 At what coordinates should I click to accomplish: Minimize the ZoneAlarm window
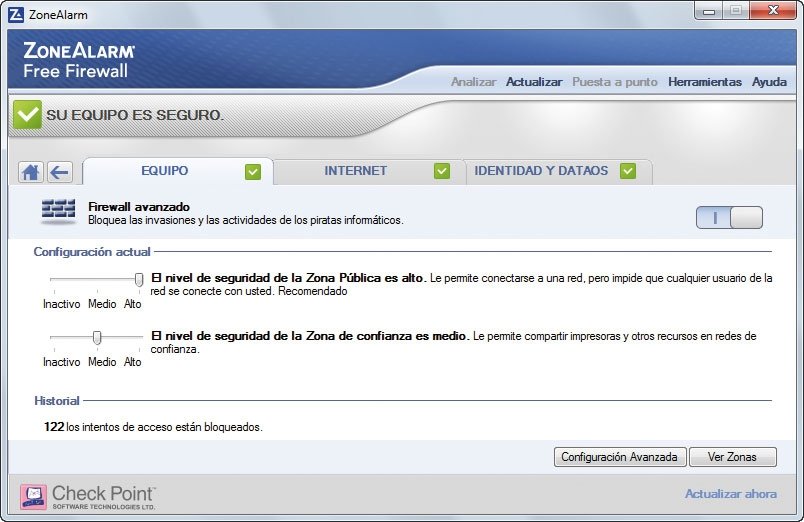pyautogui.click(x=709, y=11)
